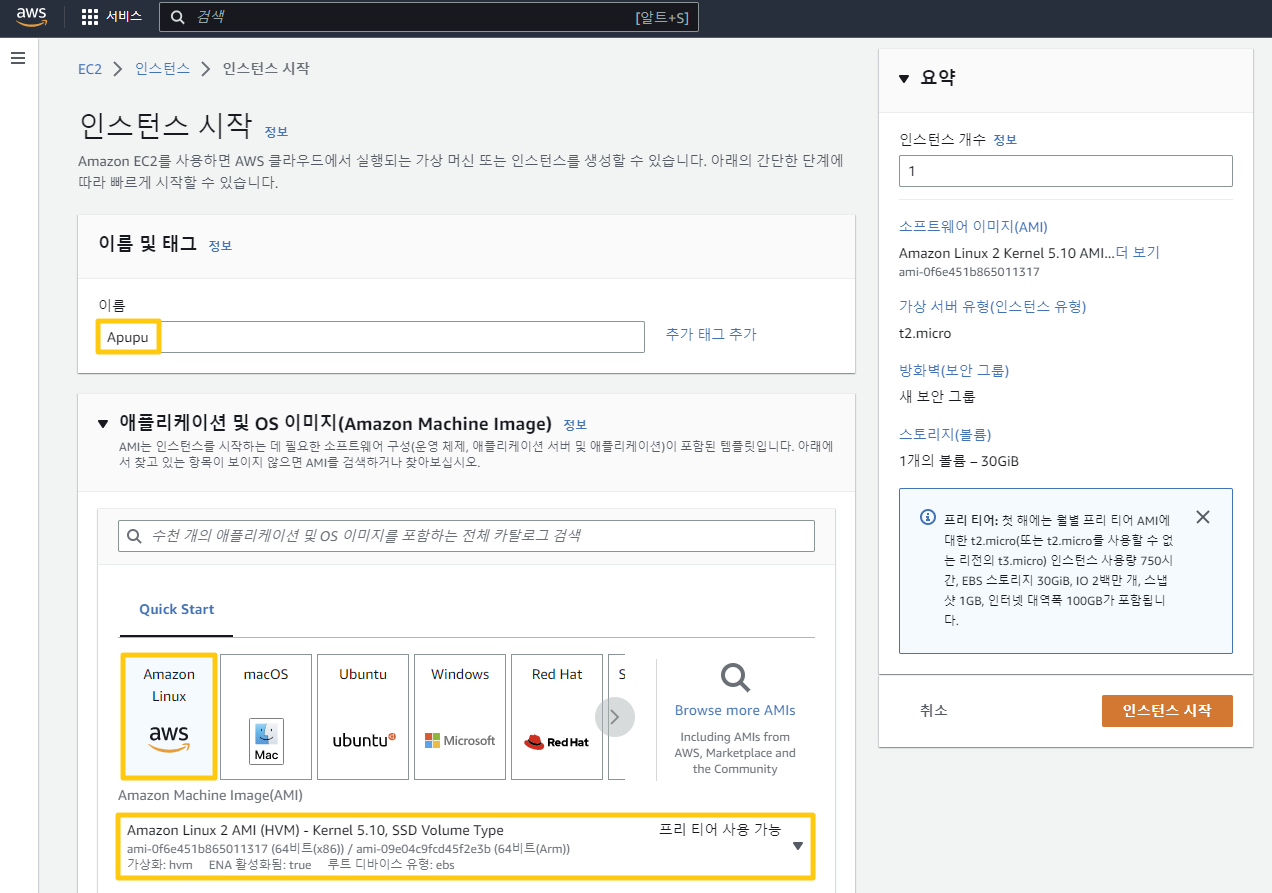Go to EC2 breadcrumb link

[x=90, y=69]
